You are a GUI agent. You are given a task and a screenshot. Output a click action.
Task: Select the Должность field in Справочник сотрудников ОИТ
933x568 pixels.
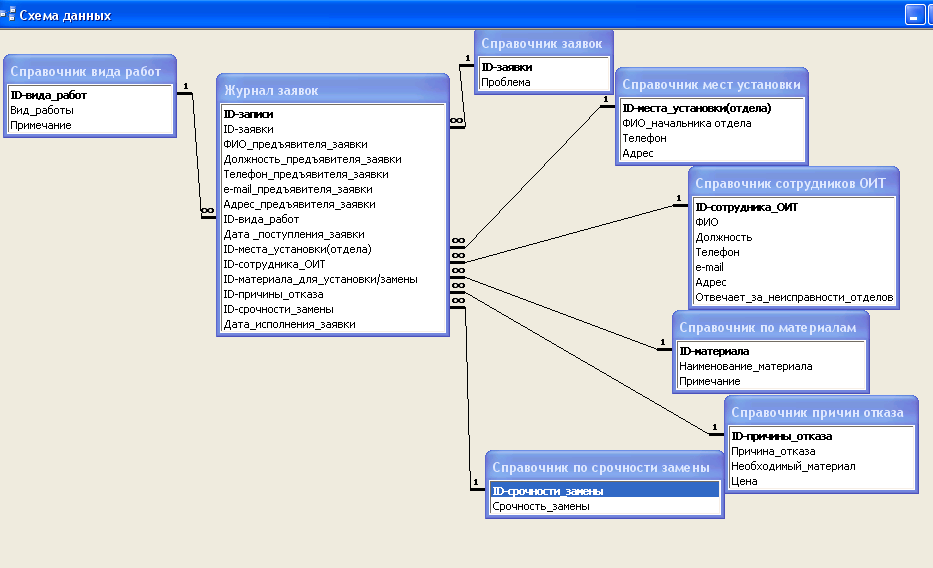[794, 237]
